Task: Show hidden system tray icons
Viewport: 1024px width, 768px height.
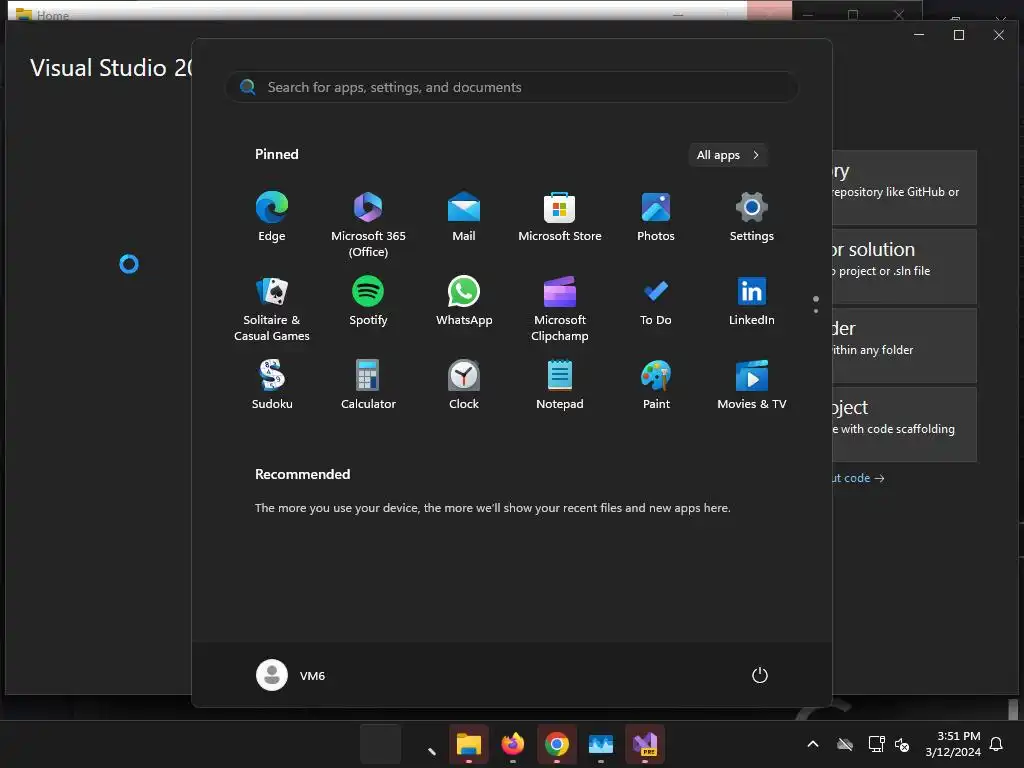Action: point(813,744)
